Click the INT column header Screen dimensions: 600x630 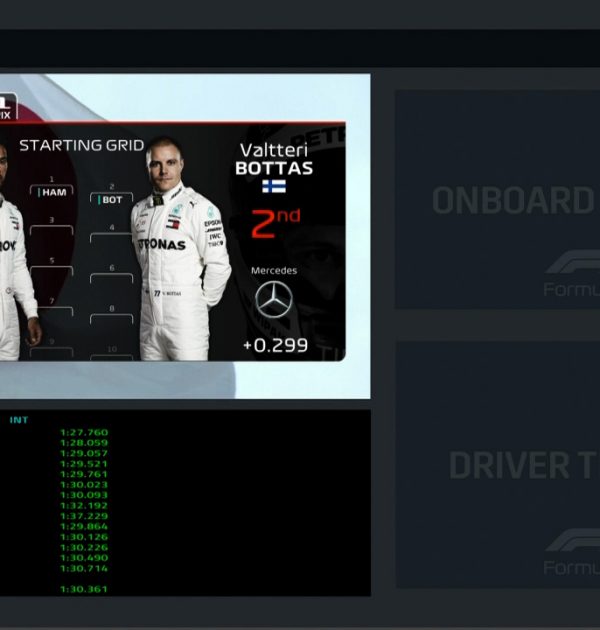[19, 420]
